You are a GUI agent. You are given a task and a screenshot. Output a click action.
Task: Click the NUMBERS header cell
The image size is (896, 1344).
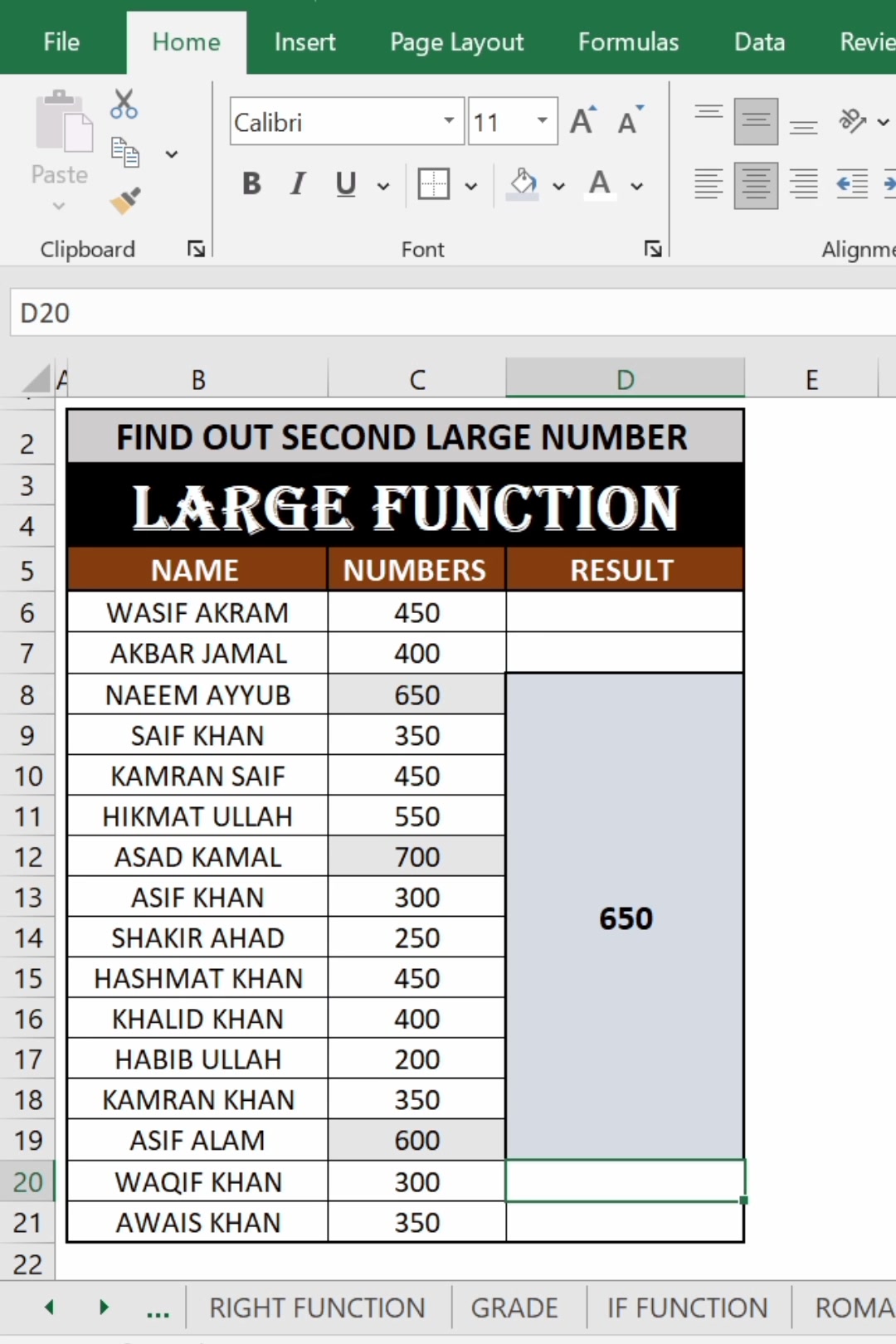[x=416, y=570]
